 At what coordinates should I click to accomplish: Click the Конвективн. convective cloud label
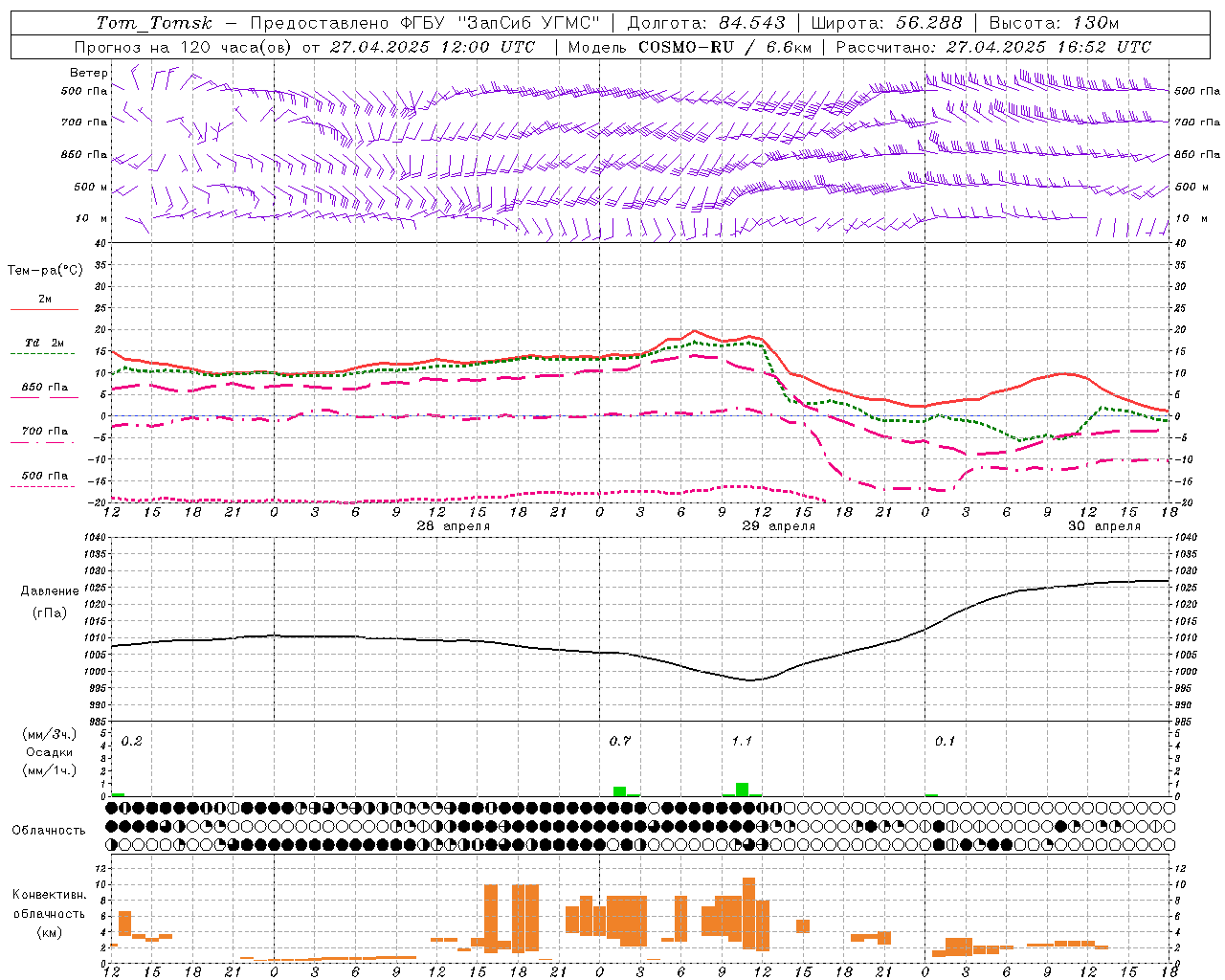click(49, 895)
